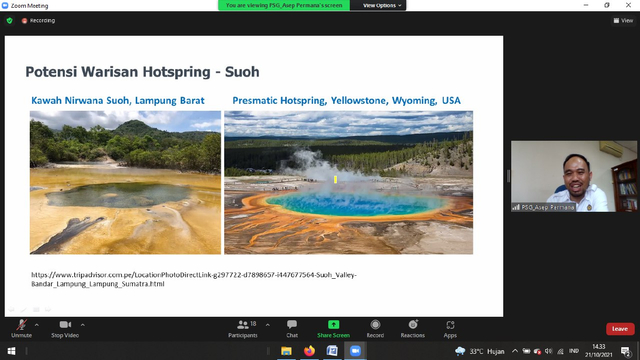Click the 'You are viewing' screen banner

[x=284, y=5]
